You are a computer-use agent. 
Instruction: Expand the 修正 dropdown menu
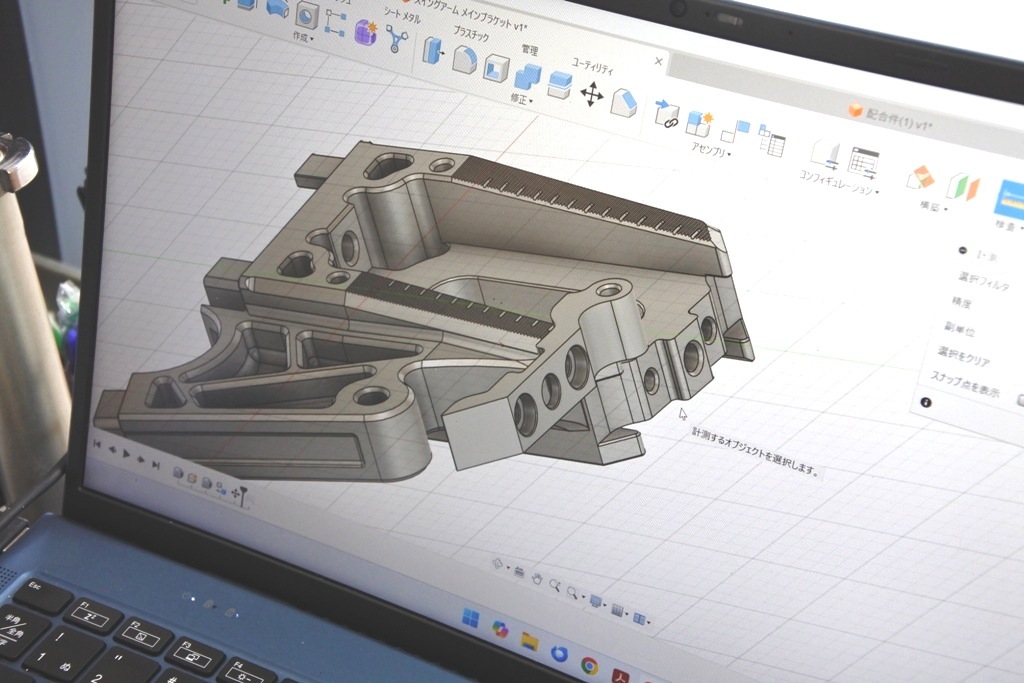[x=521, y=99]
